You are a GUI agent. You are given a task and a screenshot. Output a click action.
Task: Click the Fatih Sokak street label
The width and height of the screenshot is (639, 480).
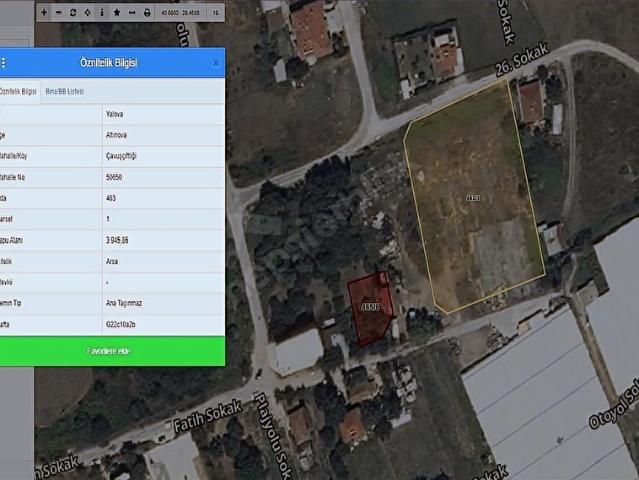(208, 416)
